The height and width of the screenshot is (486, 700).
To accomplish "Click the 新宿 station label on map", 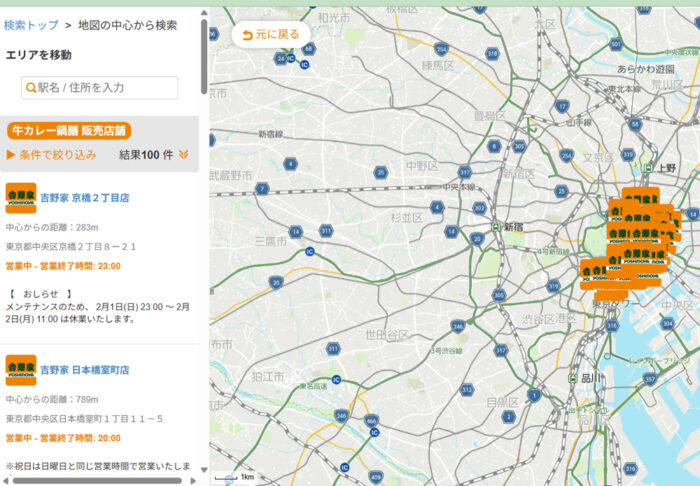I will click(514, 227).
